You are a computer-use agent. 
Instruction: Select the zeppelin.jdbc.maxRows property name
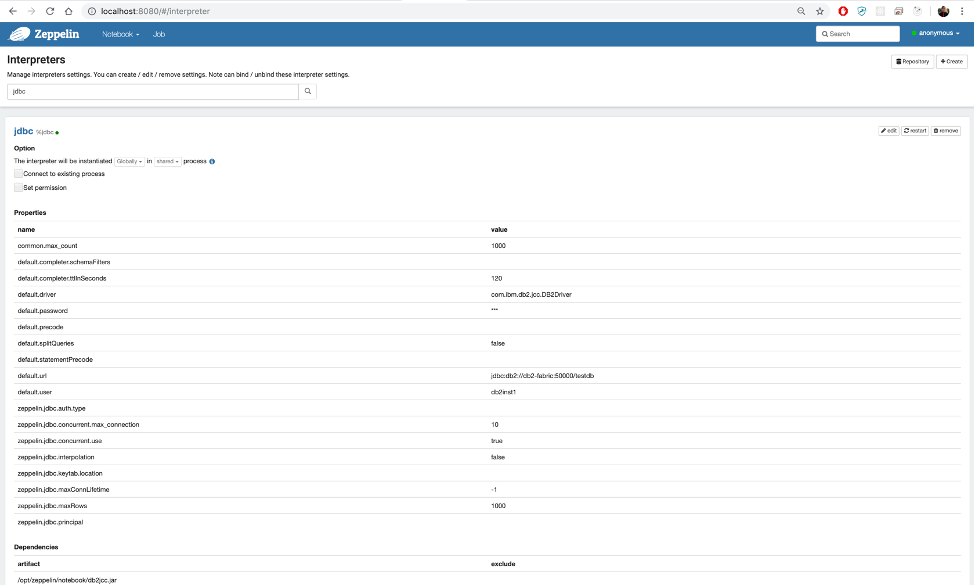coord(52,506)
